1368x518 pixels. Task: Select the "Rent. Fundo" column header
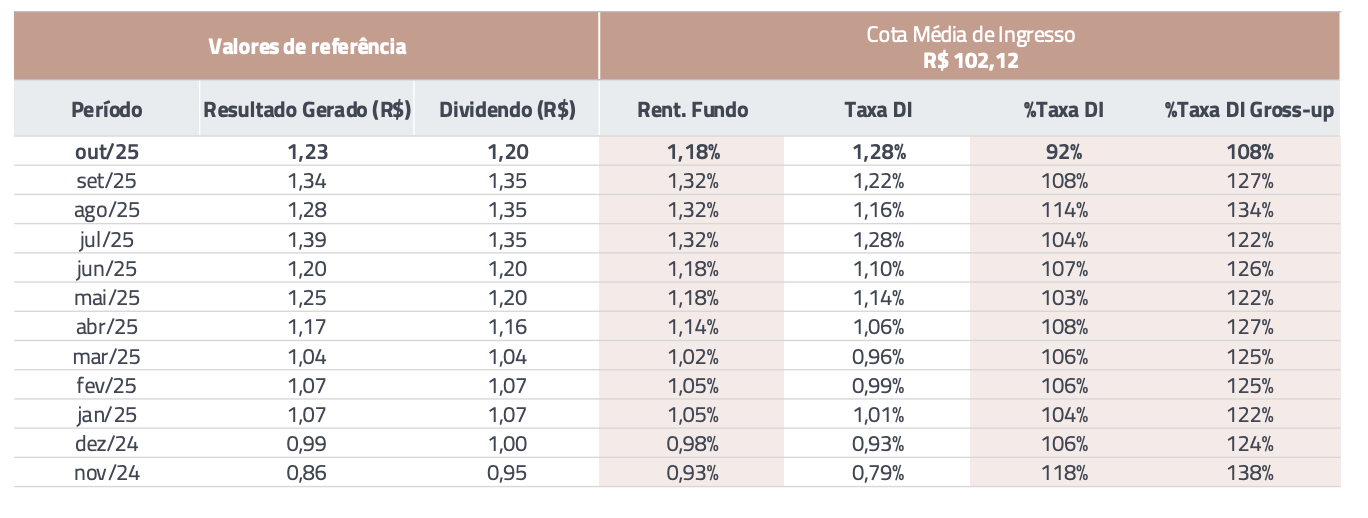click(x=692, y=110)
